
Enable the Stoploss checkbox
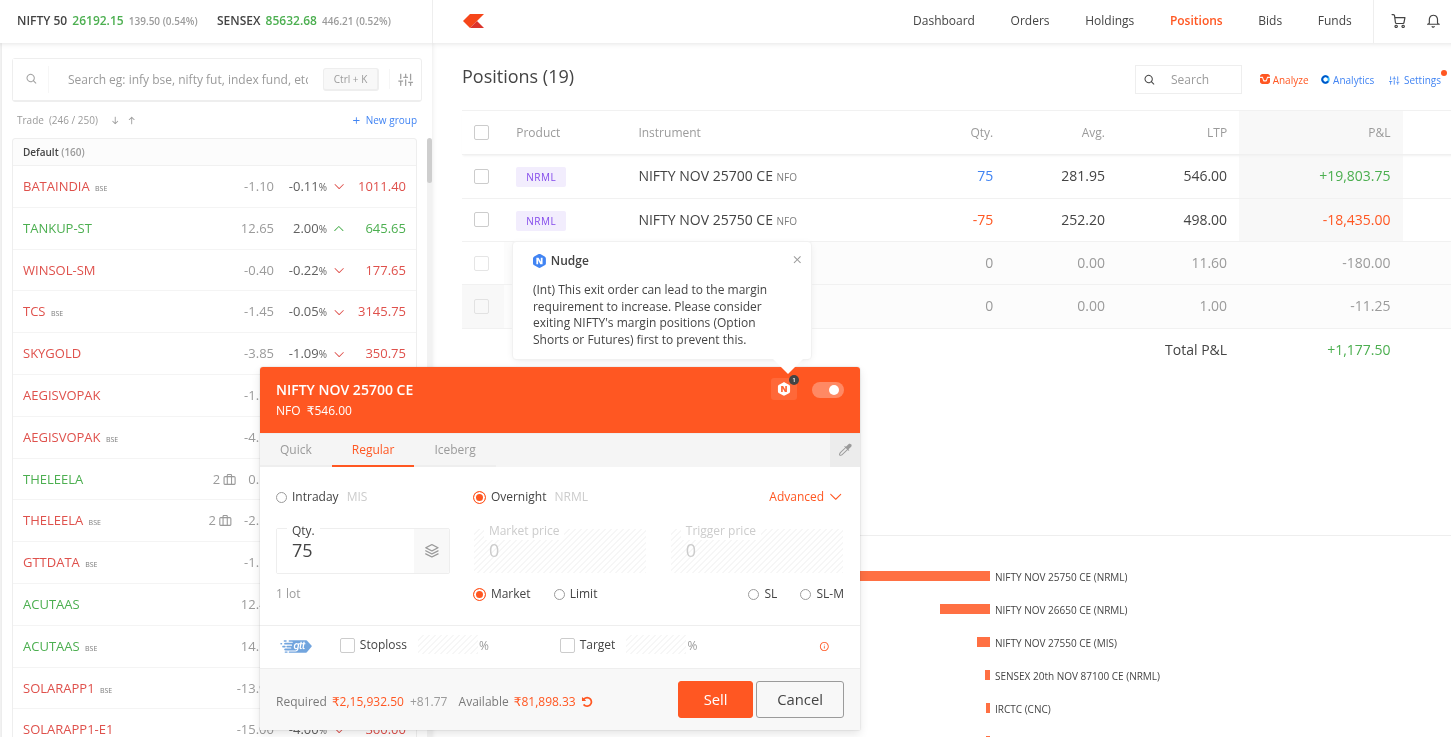coord(348,646)
